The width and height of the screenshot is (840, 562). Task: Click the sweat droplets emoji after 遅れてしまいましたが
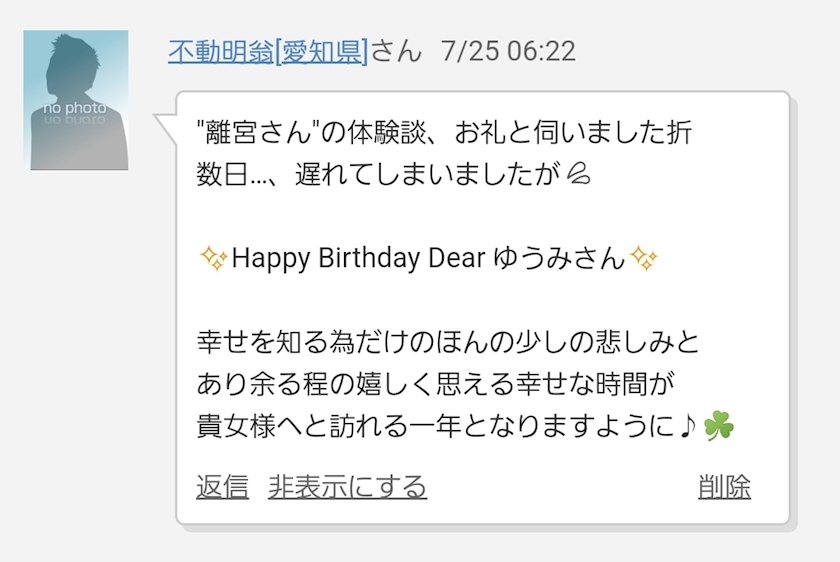pos(578,176)
